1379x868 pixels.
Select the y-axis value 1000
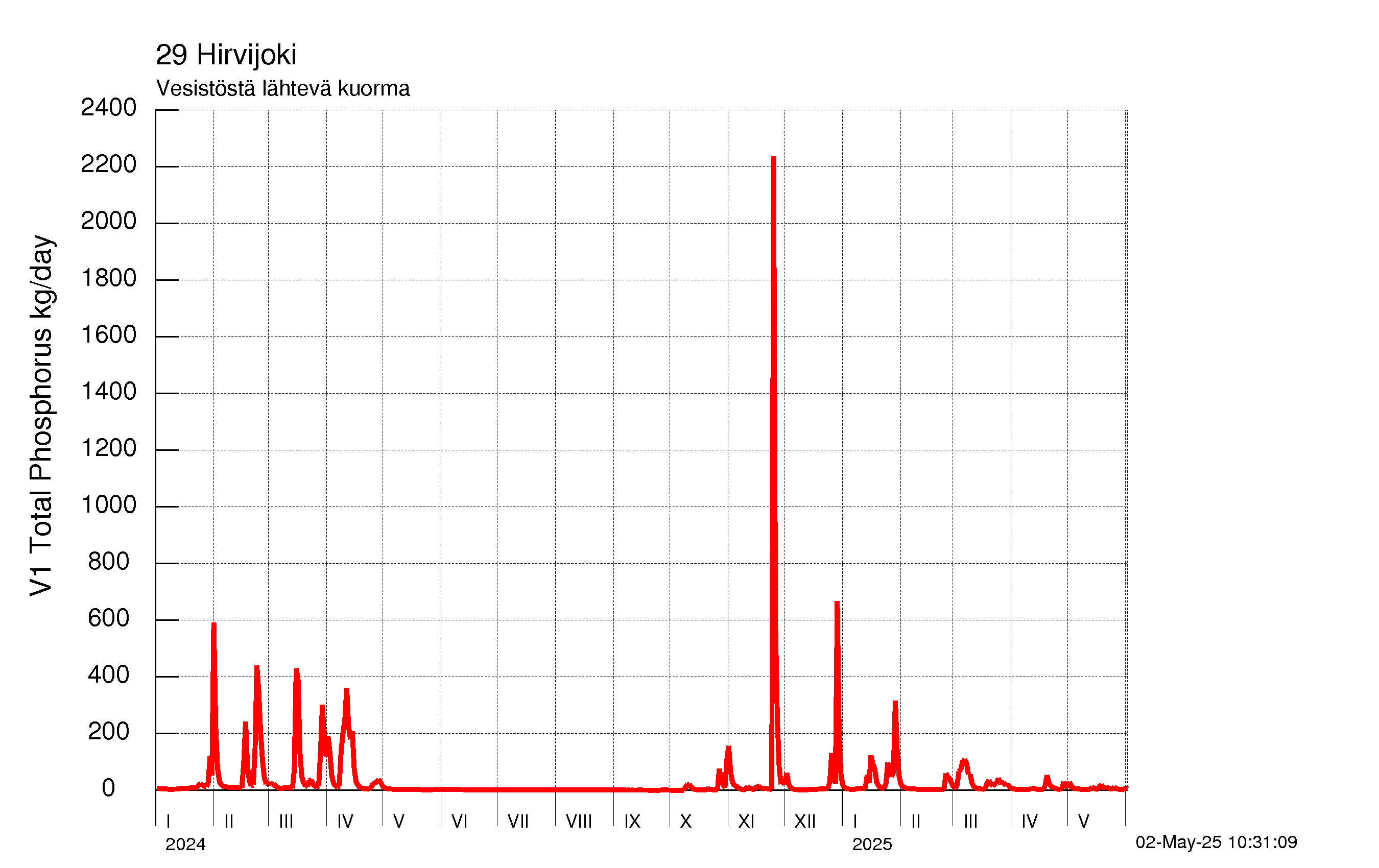(108, 505)
